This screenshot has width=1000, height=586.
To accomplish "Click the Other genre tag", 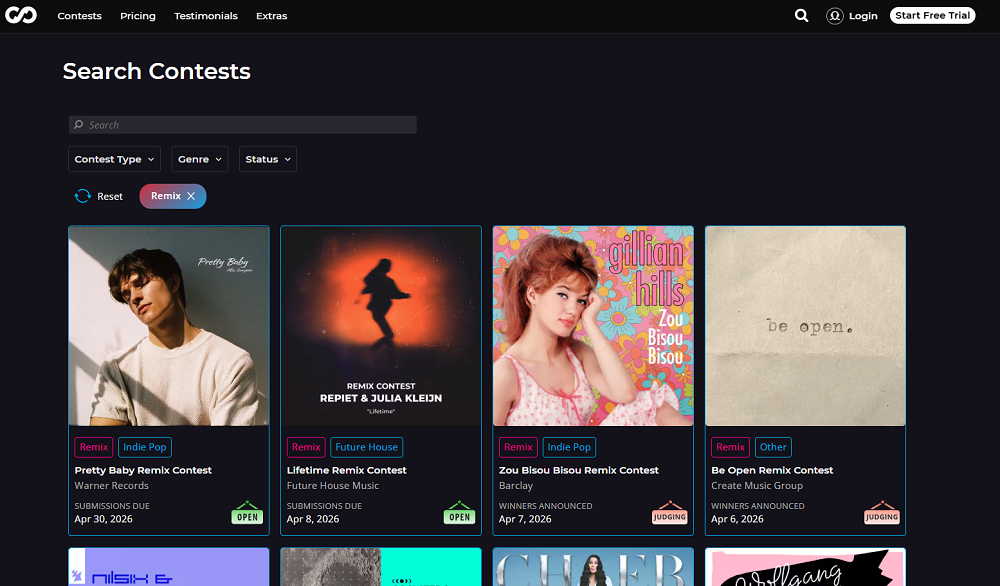I will click(x=773, y=447).
